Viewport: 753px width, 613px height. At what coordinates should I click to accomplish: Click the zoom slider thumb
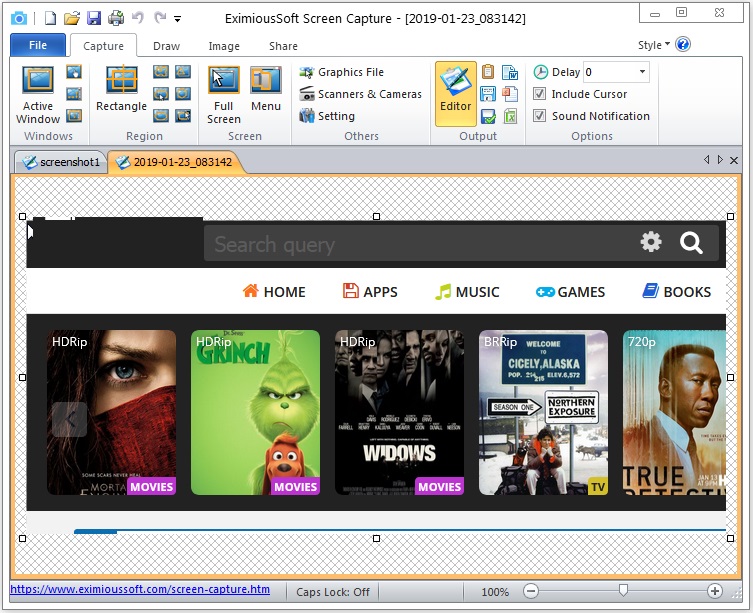(623, 590)
